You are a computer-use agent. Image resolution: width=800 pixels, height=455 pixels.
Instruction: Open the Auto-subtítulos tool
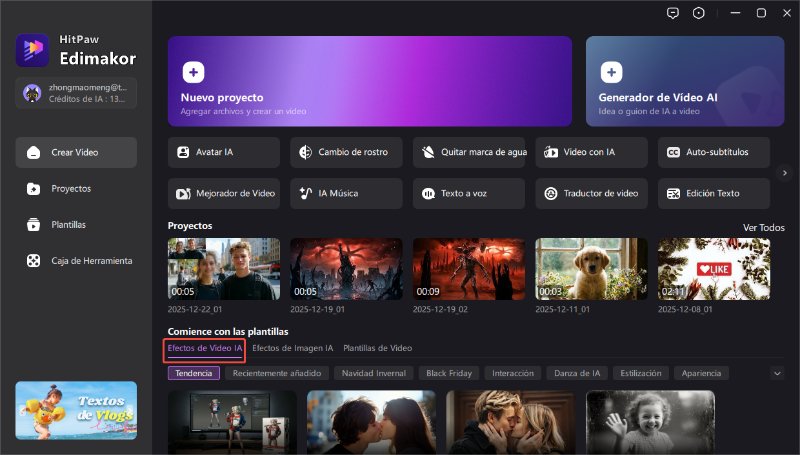(x=714, y=152)
